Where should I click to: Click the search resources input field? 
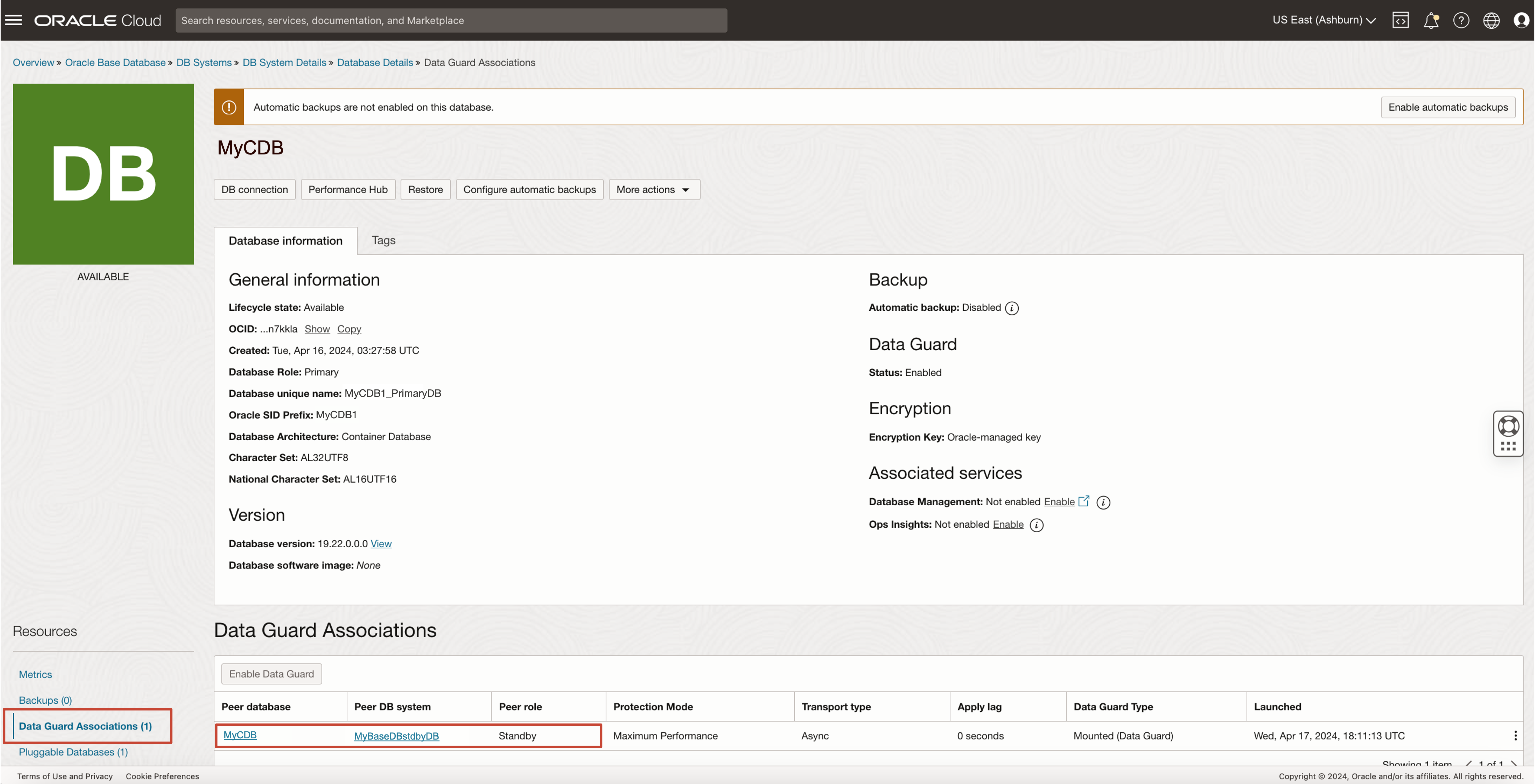pyautogui.click(x=451, y=20)
